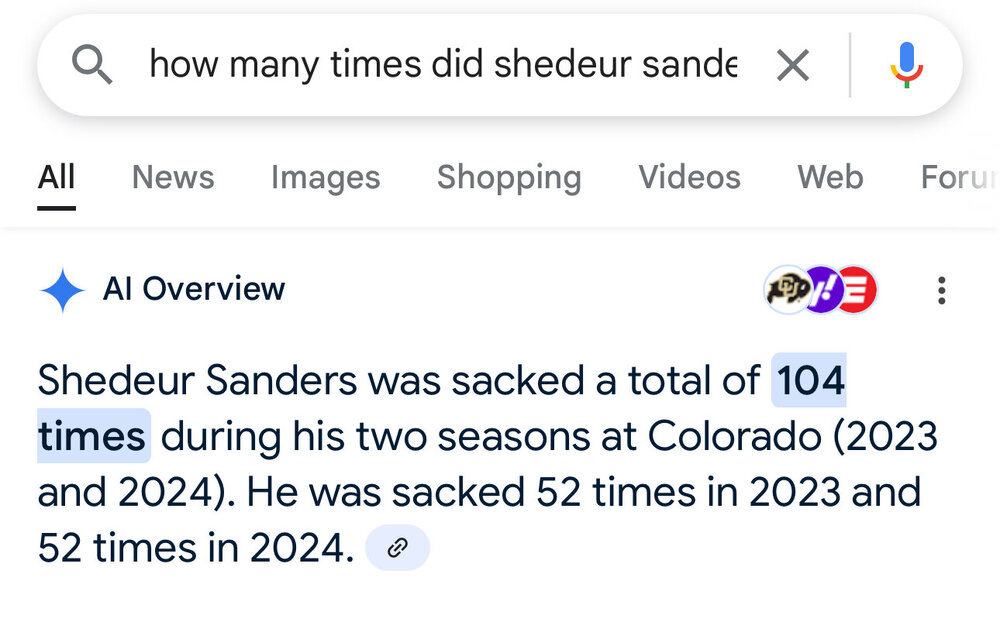The image size is (1000, 622).
Task: Open the red ESPN source icon
Action: [856, 290]
